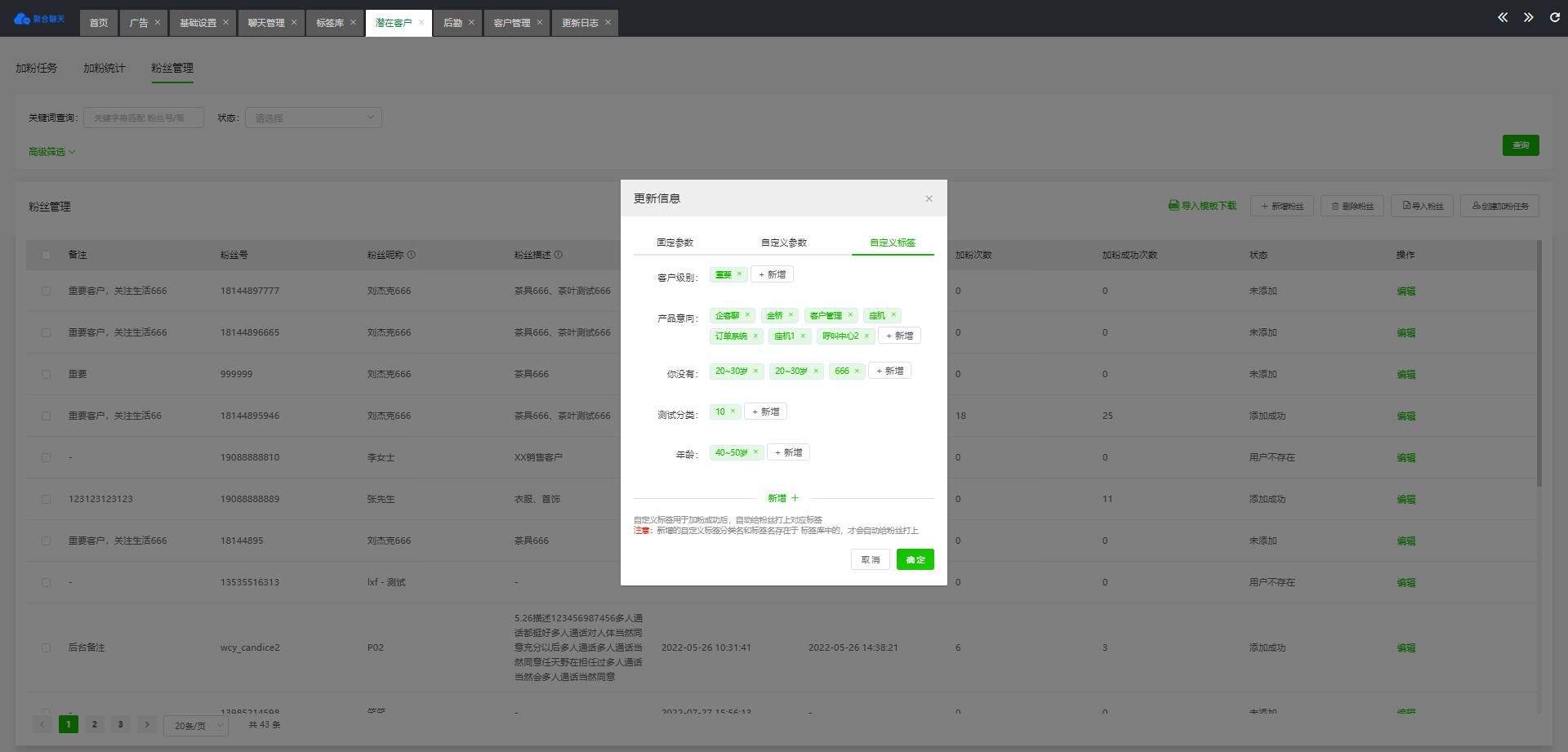Screen dimensions: 1568x752
Task: Switch to the 固定参数 tab
Action: 675,243
